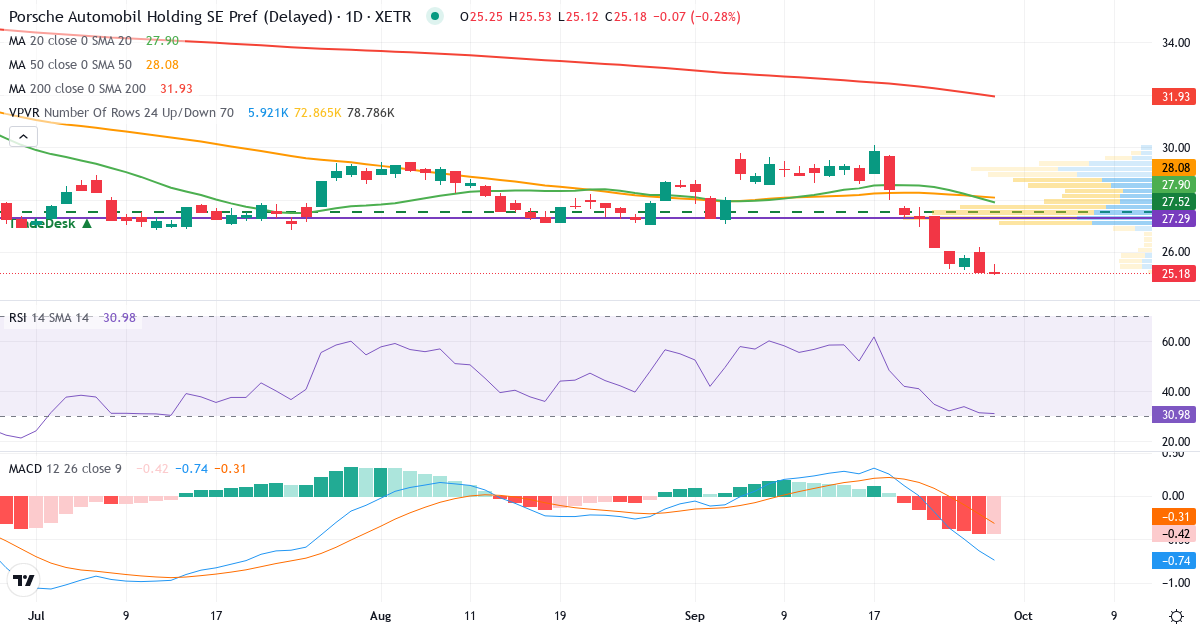
Task: Click the close price C25.18 change text
Action: click(x=672, y=16)
